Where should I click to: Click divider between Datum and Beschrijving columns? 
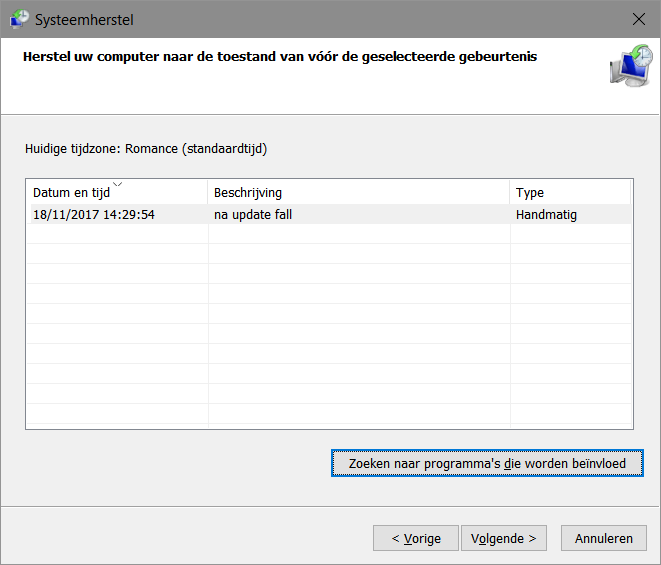coord(208,193)
